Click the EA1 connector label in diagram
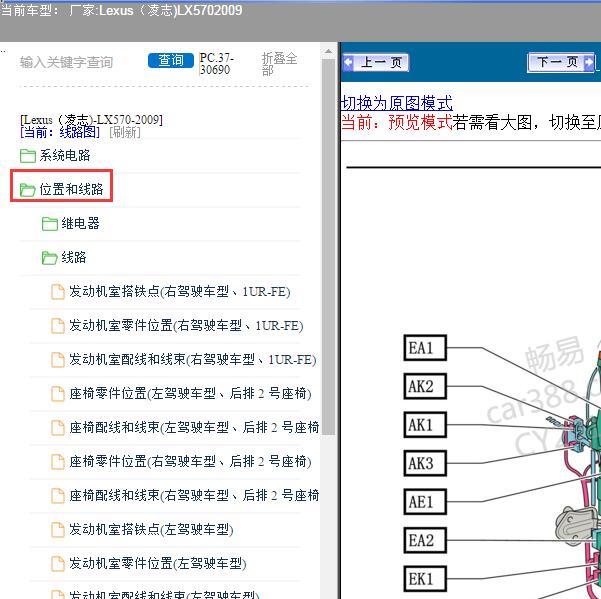Image resolution: width=601 pixels, height=599 pixels. point(425,348)
